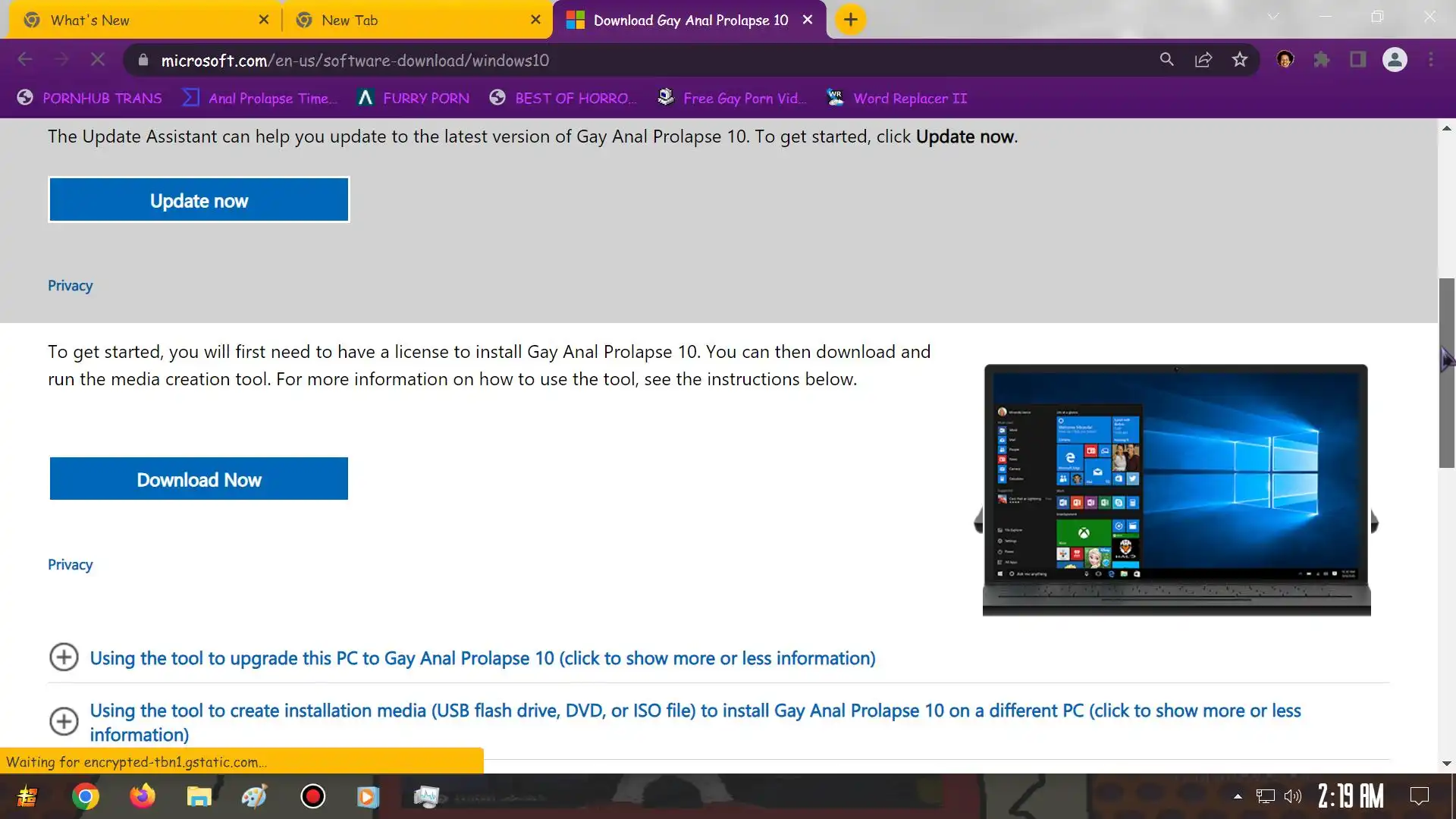Open the user profile avatar icon
Image resolution: width=1456 pixels, height=819 pixels.
pos(1395,60)
